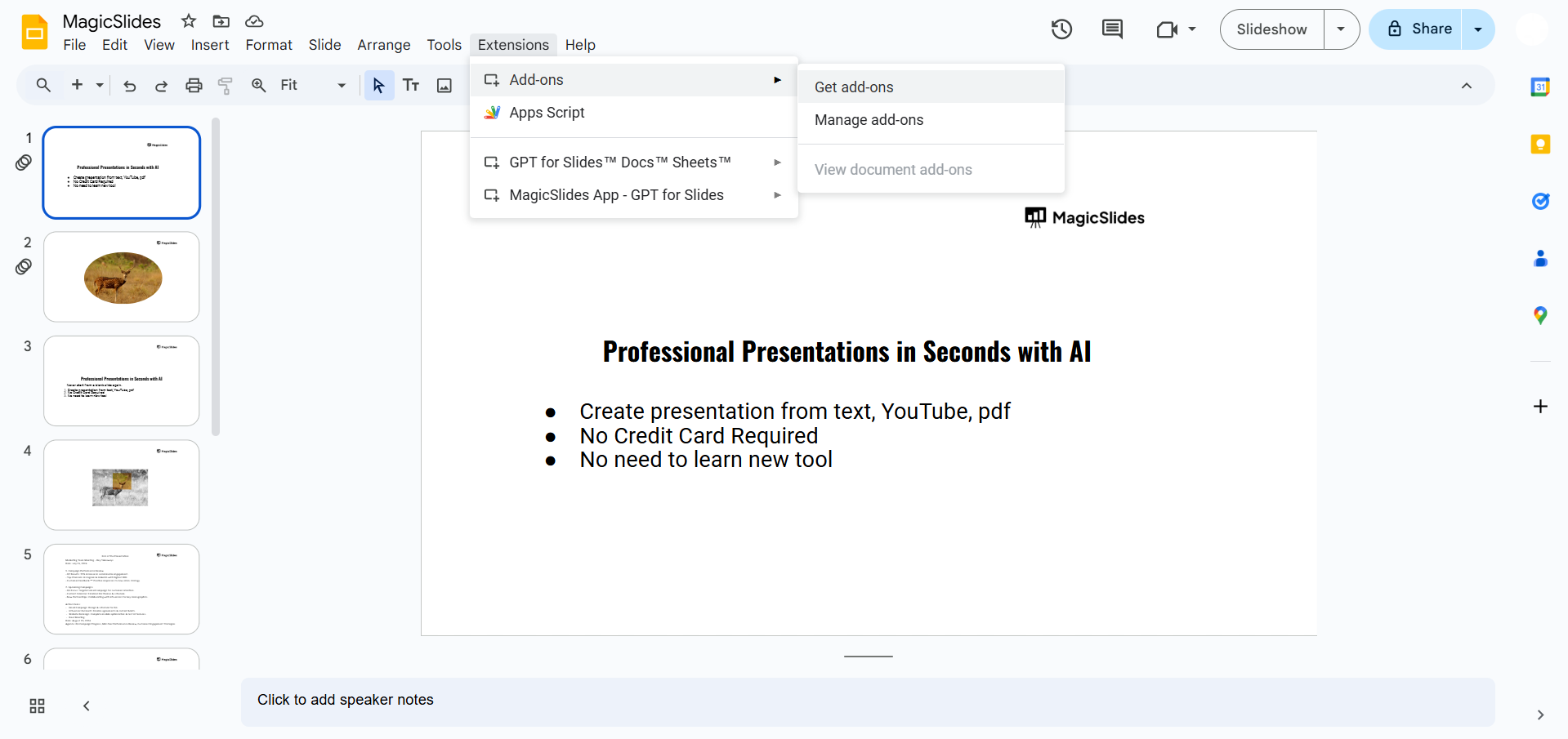Choose Get add-ons from submenu
The height and width of the screenshot is (739, 1568).
click(x=854, y=87)
